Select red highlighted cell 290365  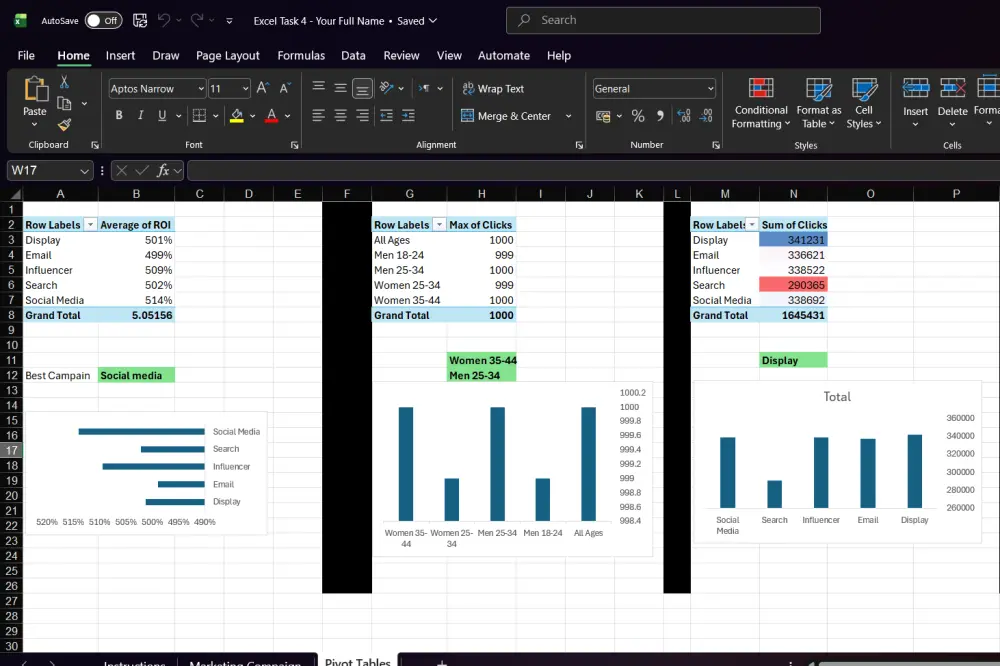coord(793,285)
